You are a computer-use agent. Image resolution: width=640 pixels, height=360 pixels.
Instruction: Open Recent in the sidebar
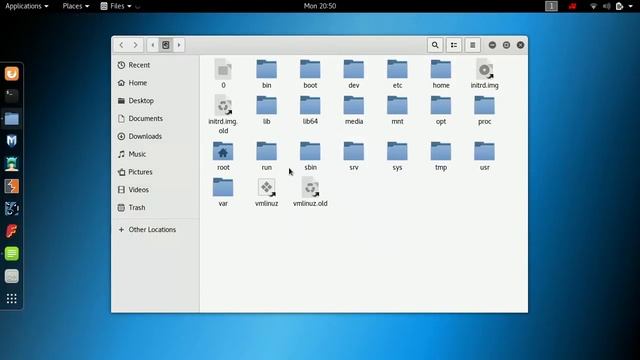pyautogui.click(x=156, y=65)
